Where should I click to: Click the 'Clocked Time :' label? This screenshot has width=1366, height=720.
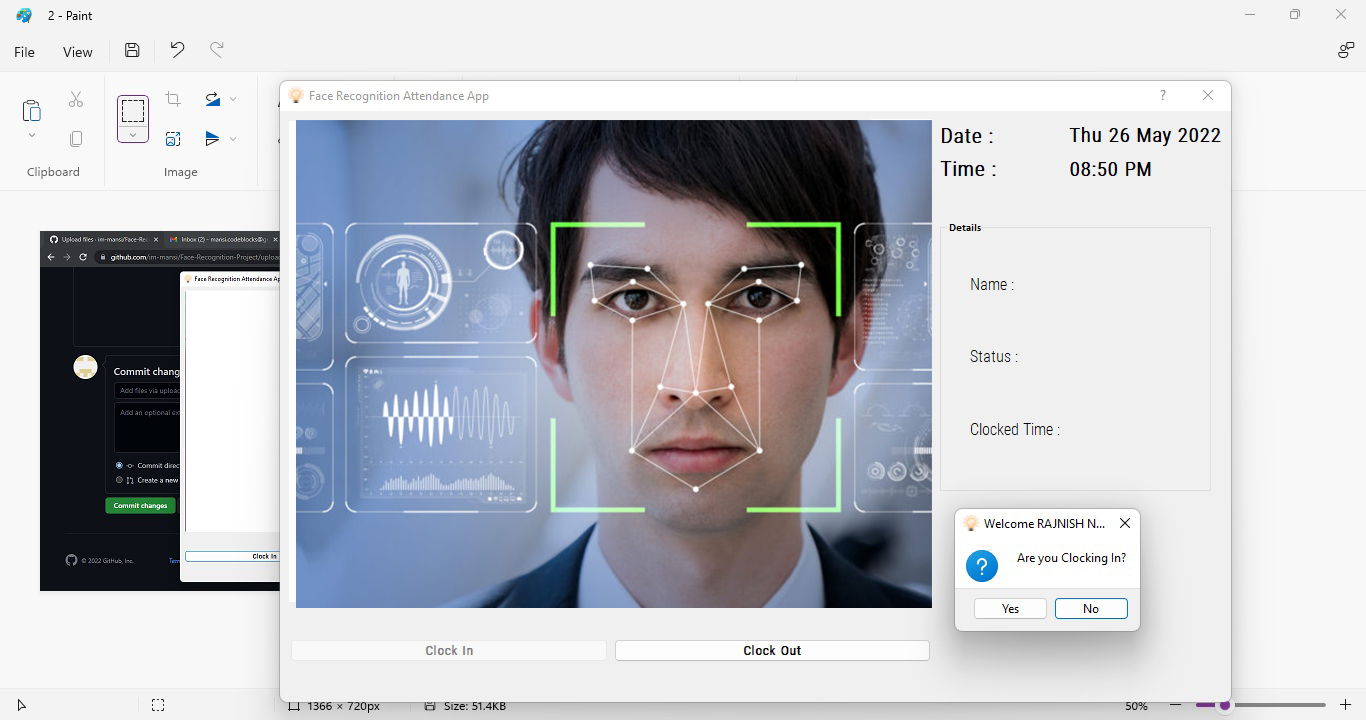click(x=1015, y=429)
